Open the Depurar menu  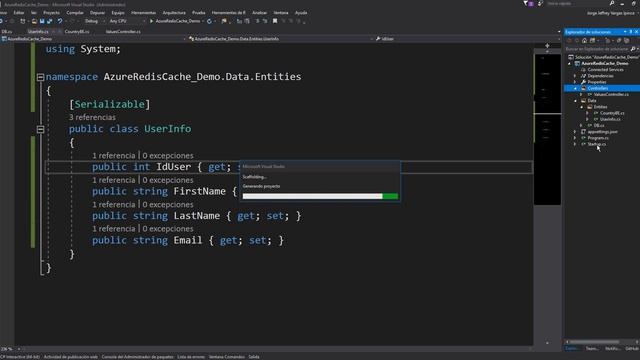point(98,13)
